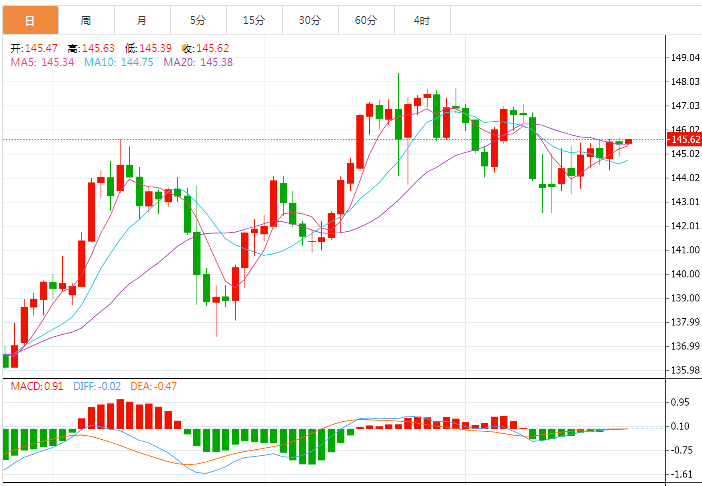This screenshot has width=702, height=486.
Task: Click the MACD:0.91 indicator label
Action: (37, 386)
